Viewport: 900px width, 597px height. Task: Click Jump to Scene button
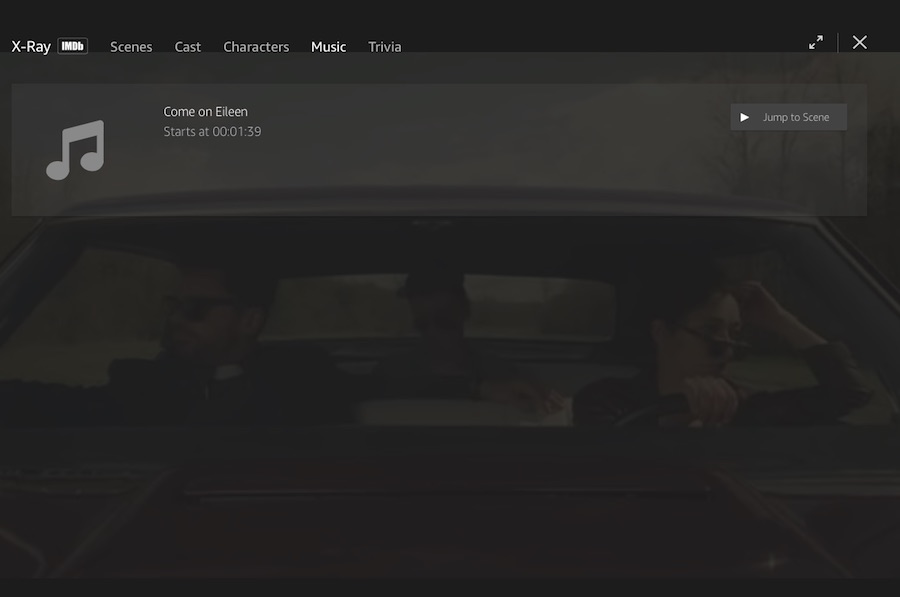point(788,117)
